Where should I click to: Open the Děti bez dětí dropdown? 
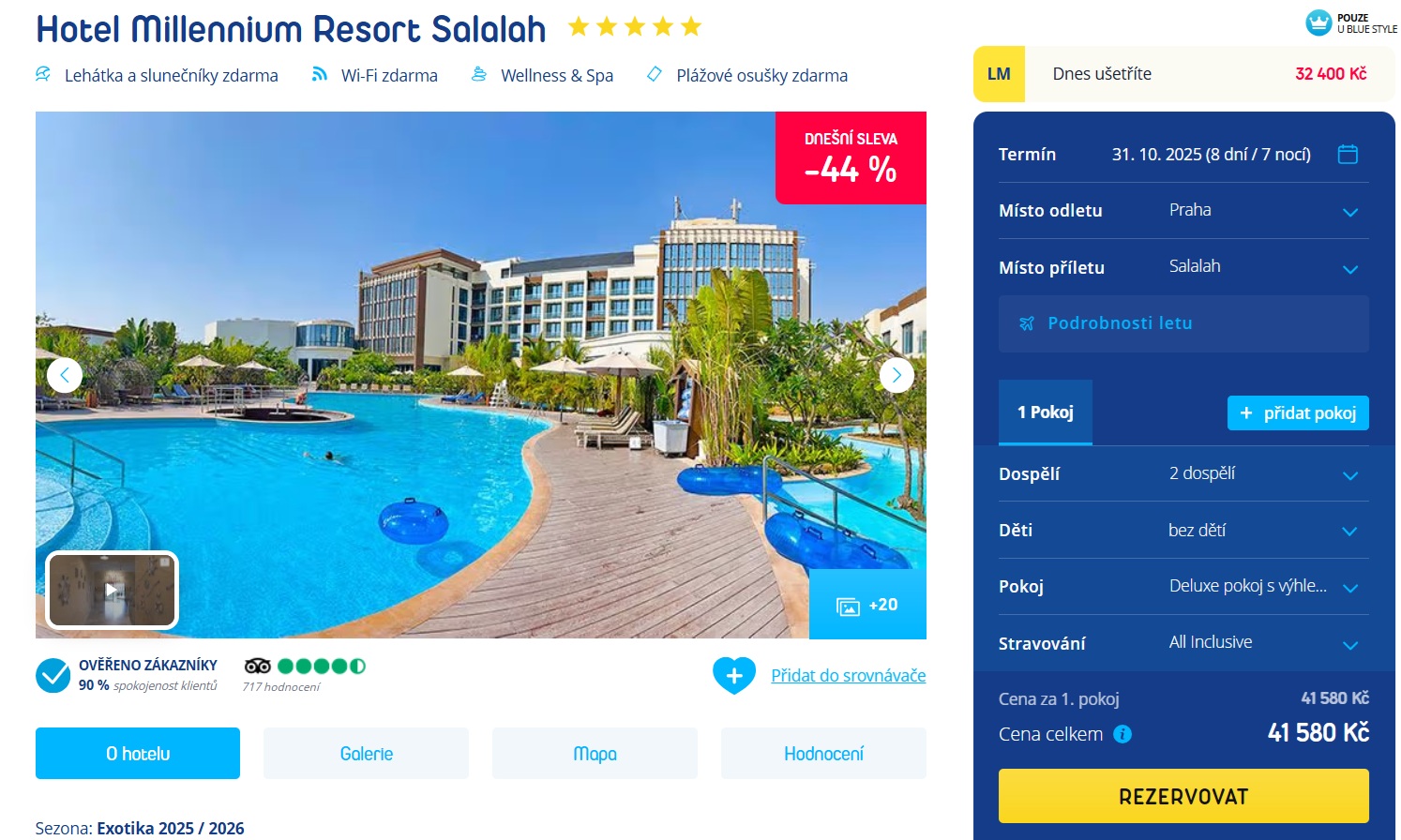click(1183, 531)
